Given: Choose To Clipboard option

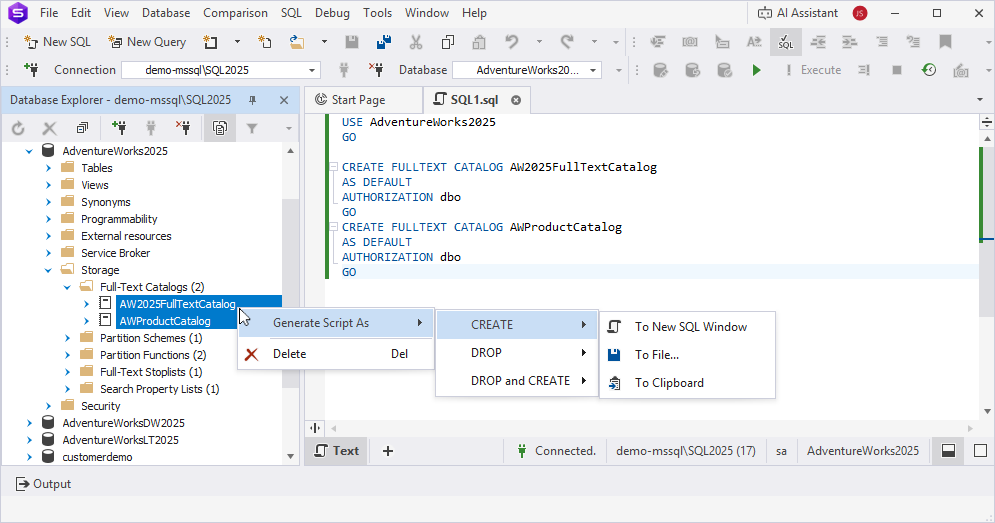Looking at the screenshot, I should click(687, 383).
